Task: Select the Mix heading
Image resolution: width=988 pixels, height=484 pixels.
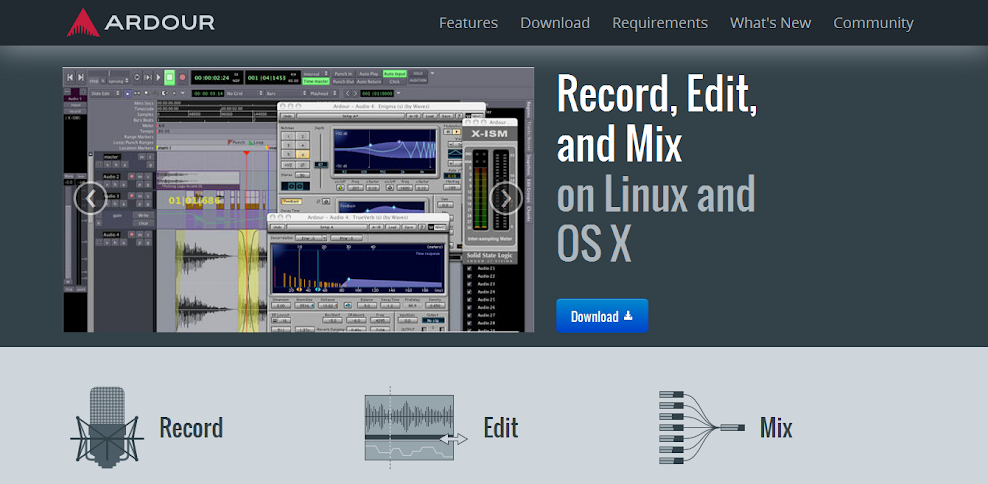Action: pyautogui.click(x=776, y=427)
